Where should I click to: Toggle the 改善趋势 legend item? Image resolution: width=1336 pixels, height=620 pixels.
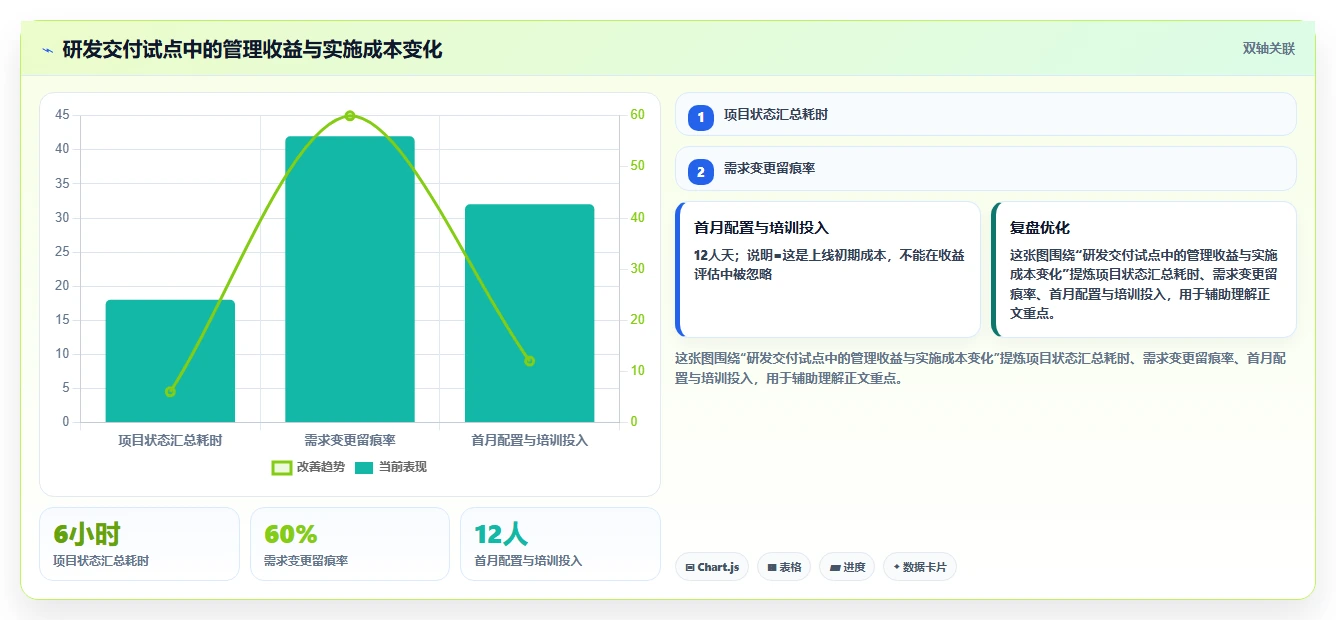pyautogui.click(x=308, y=467)
